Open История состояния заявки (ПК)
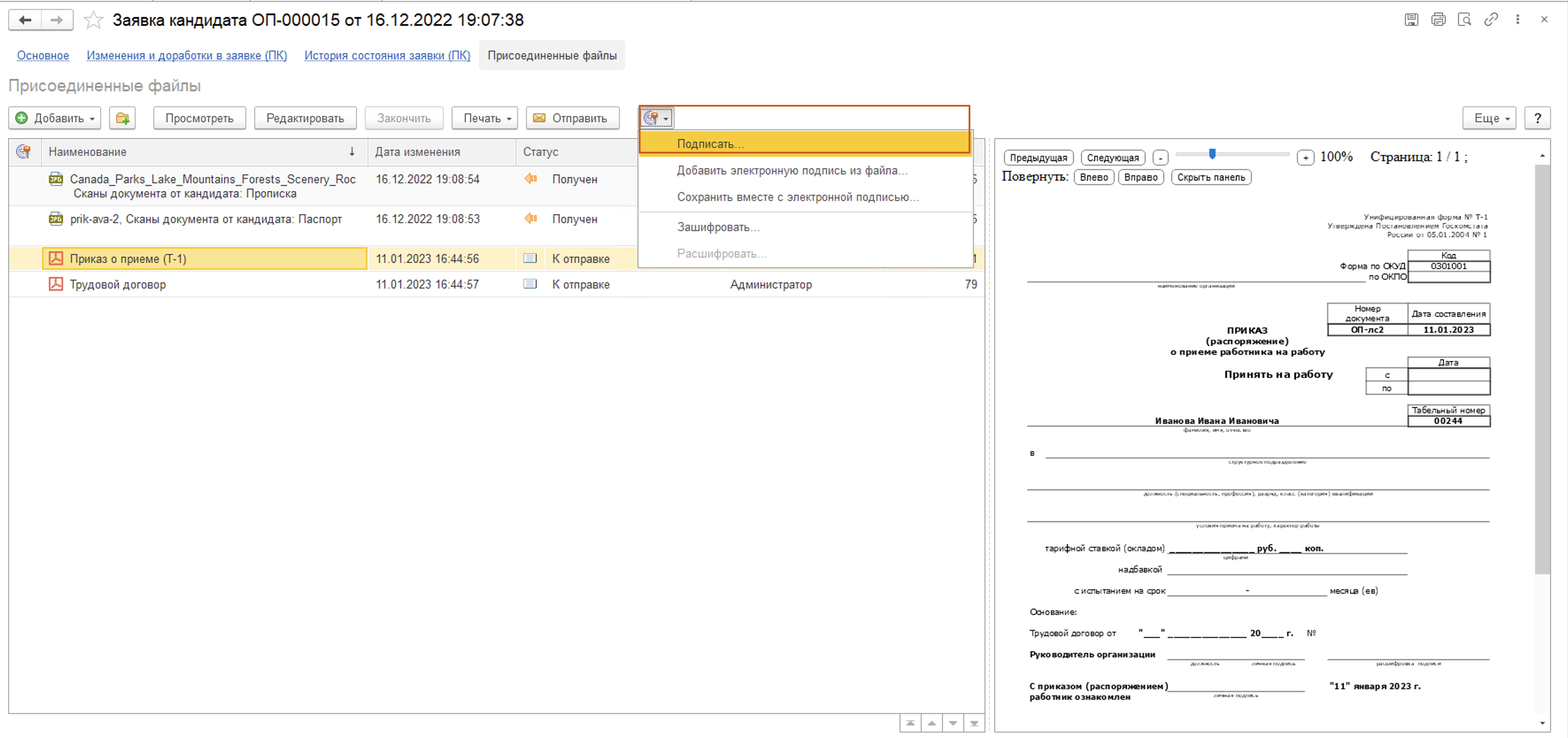Image resolution: width=1568 pixels, height=738 pixels. [x=387, y=55]
